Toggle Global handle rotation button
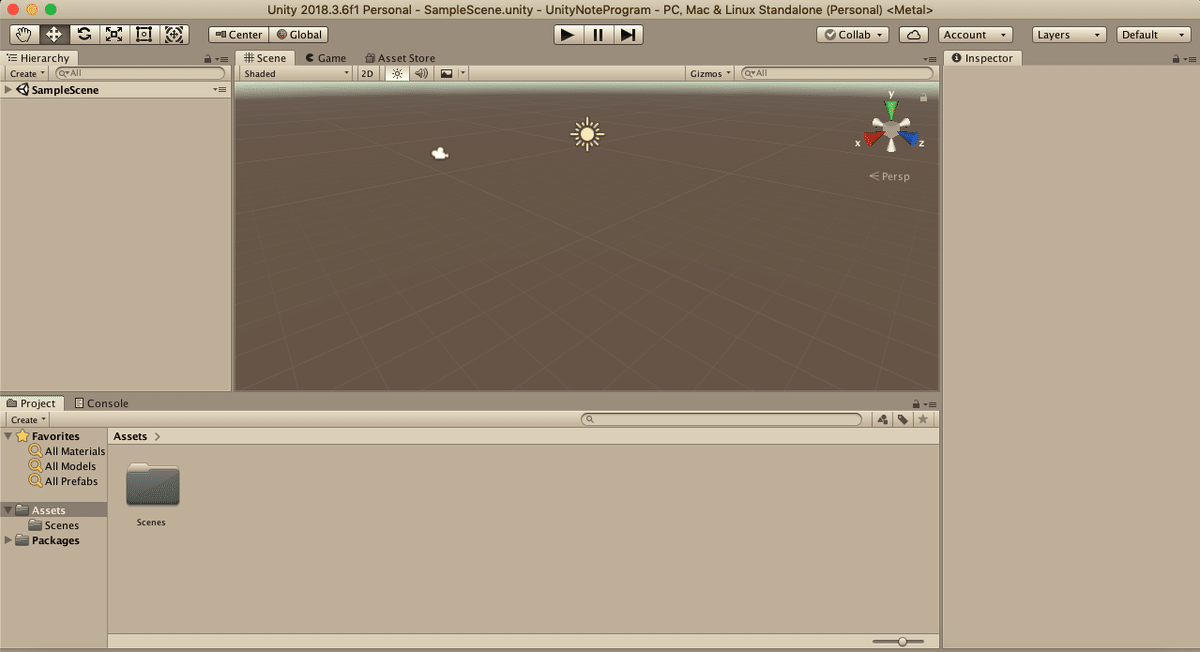The image size is (1200, 652). pos(299,34)
